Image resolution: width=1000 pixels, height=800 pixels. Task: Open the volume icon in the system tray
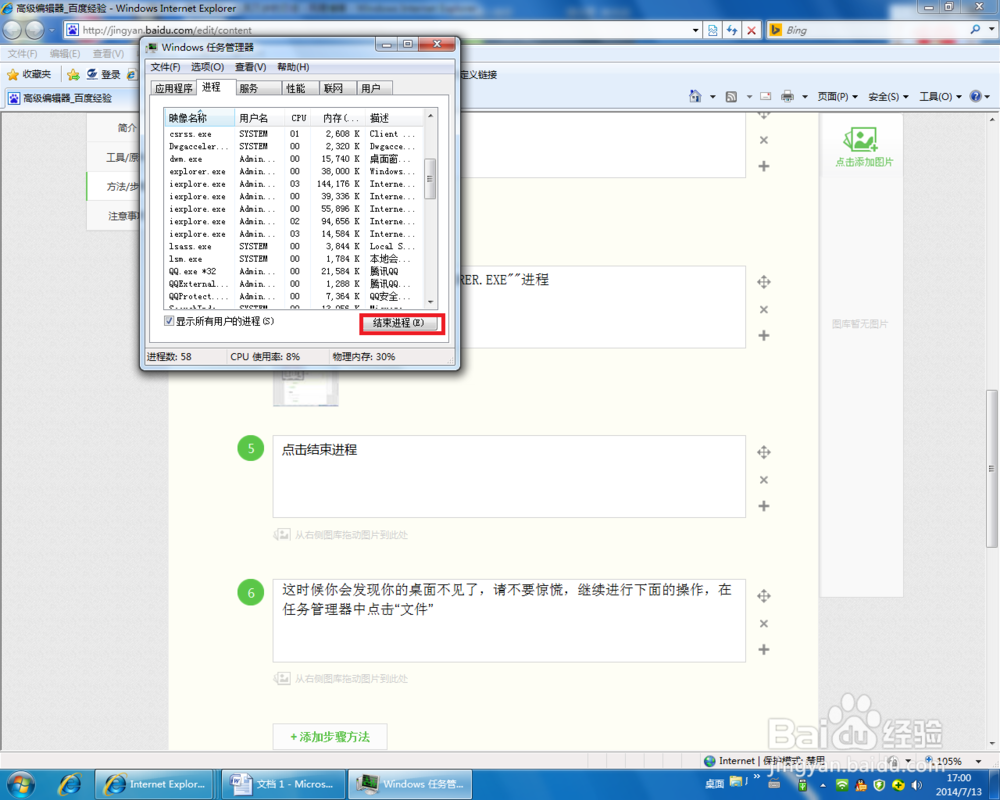pos(916,785)
